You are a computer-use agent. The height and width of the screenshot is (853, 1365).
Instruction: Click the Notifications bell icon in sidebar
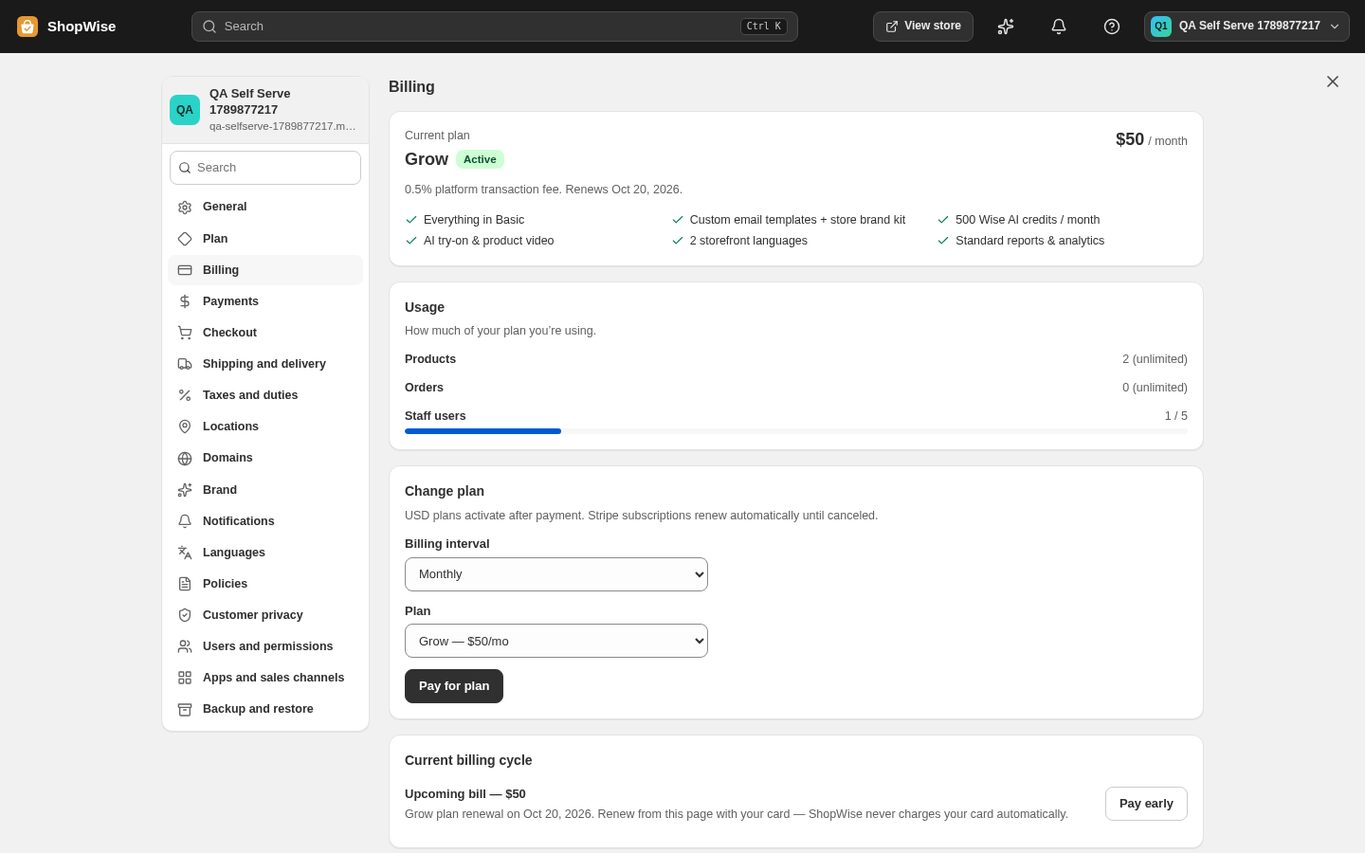pyautogui.click(x=185, y=521)
